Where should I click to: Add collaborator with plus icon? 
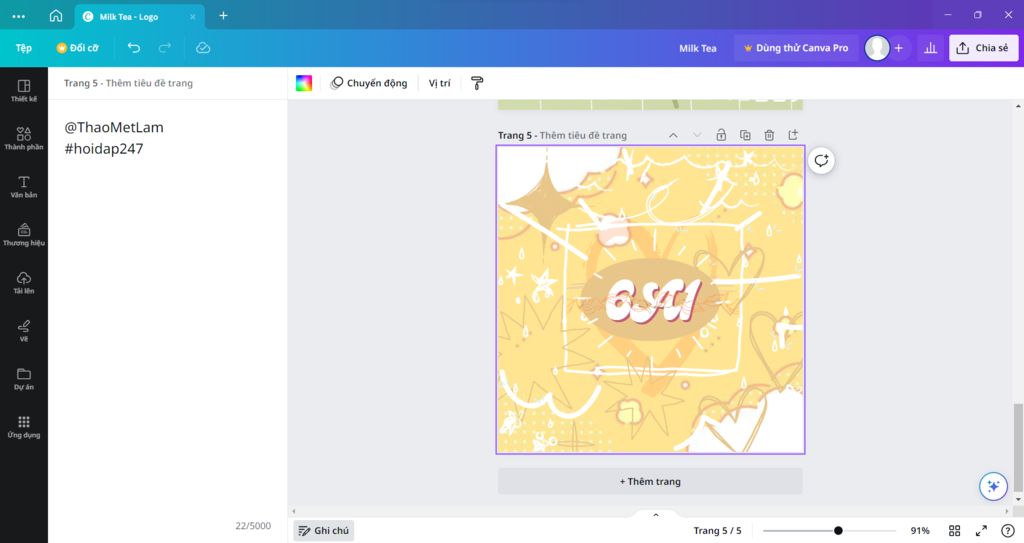(x=899, y=48)
